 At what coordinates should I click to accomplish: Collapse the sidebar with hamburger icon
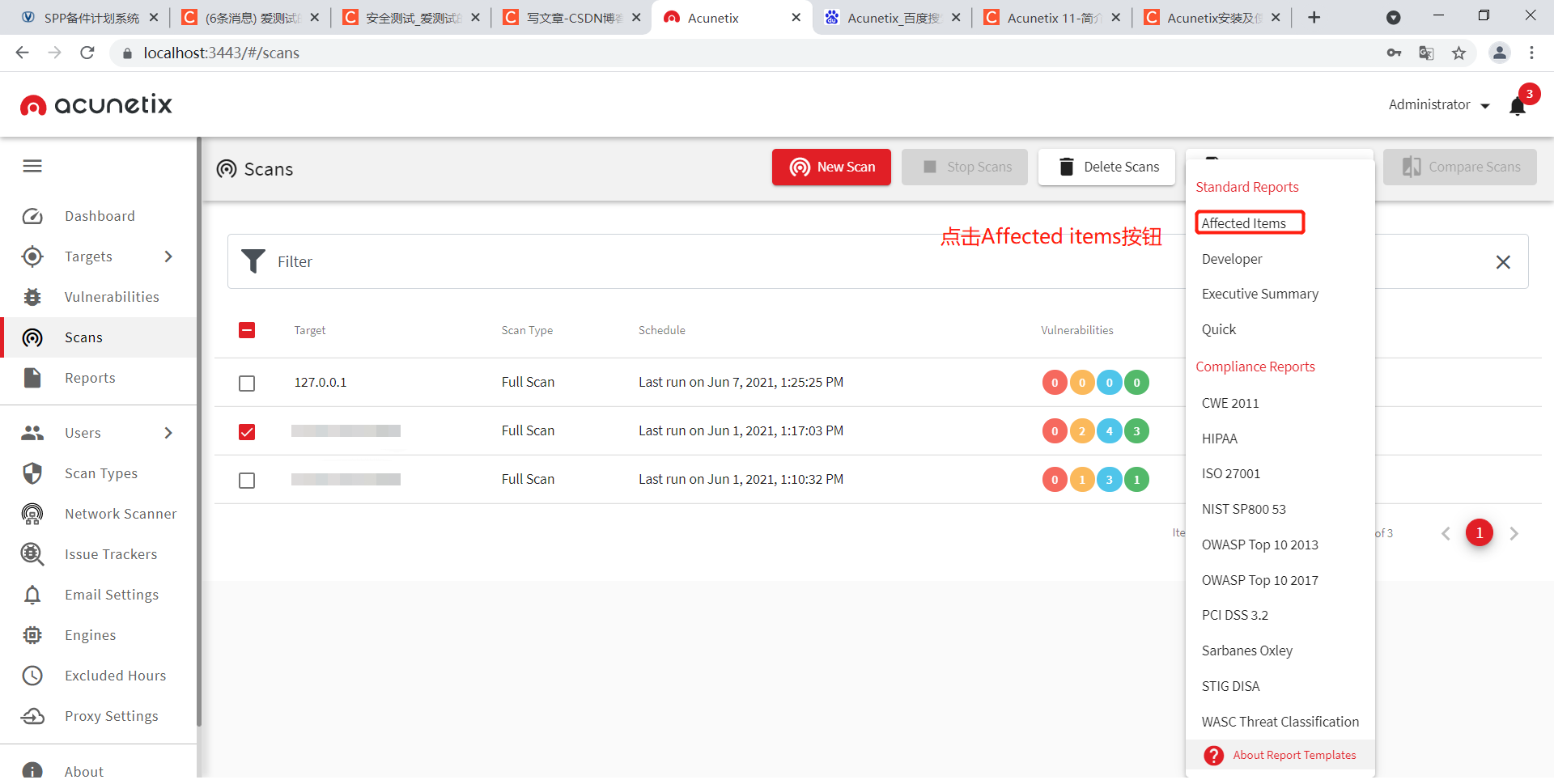(32, 166)
